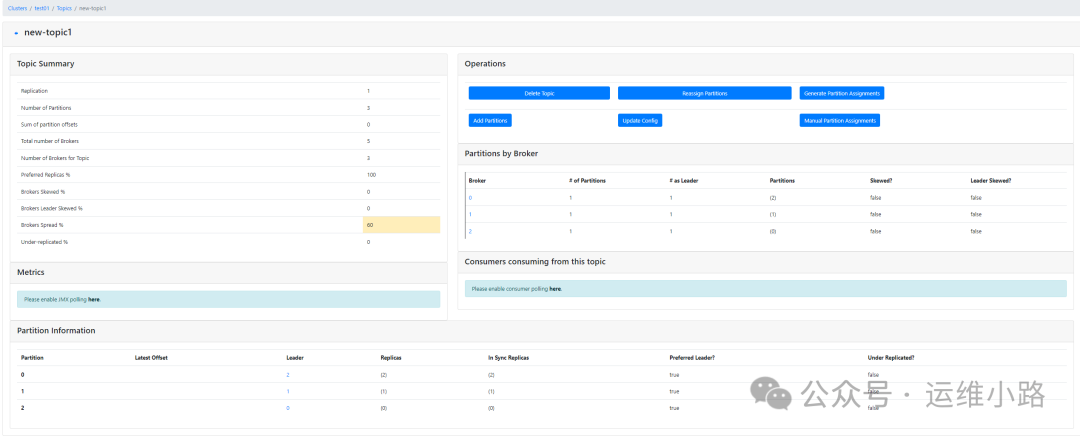
Task: Open the Topics breadcrumb link
Action: (x=64, y=8)
